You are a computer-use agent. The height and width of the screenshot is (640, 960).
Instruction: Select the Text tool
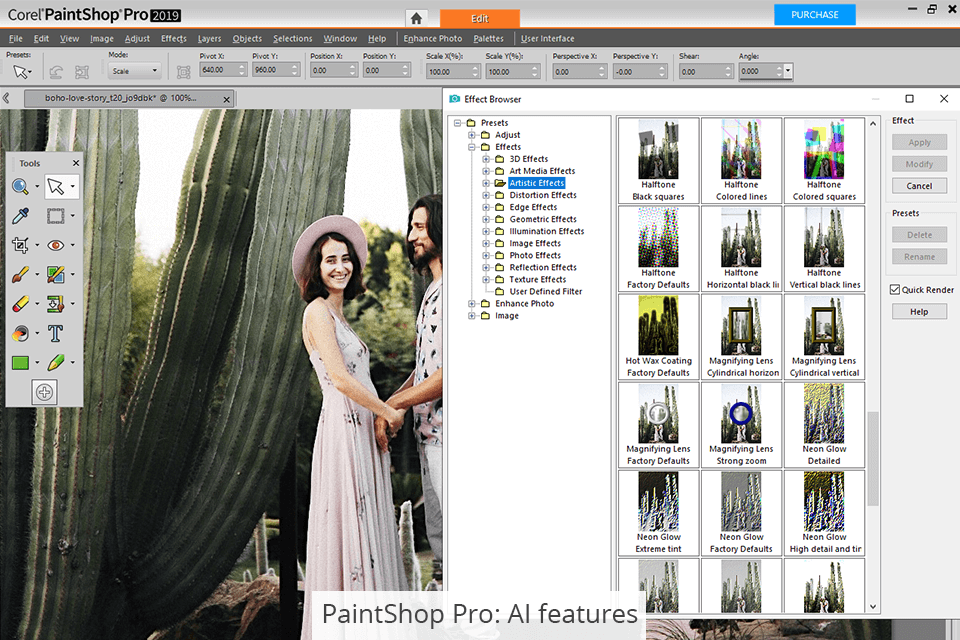[56, 333]
